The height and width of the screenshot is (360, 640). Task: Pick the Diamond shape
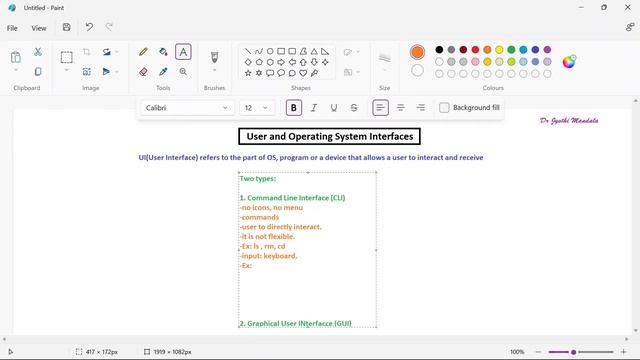click(x=248, y=62)
